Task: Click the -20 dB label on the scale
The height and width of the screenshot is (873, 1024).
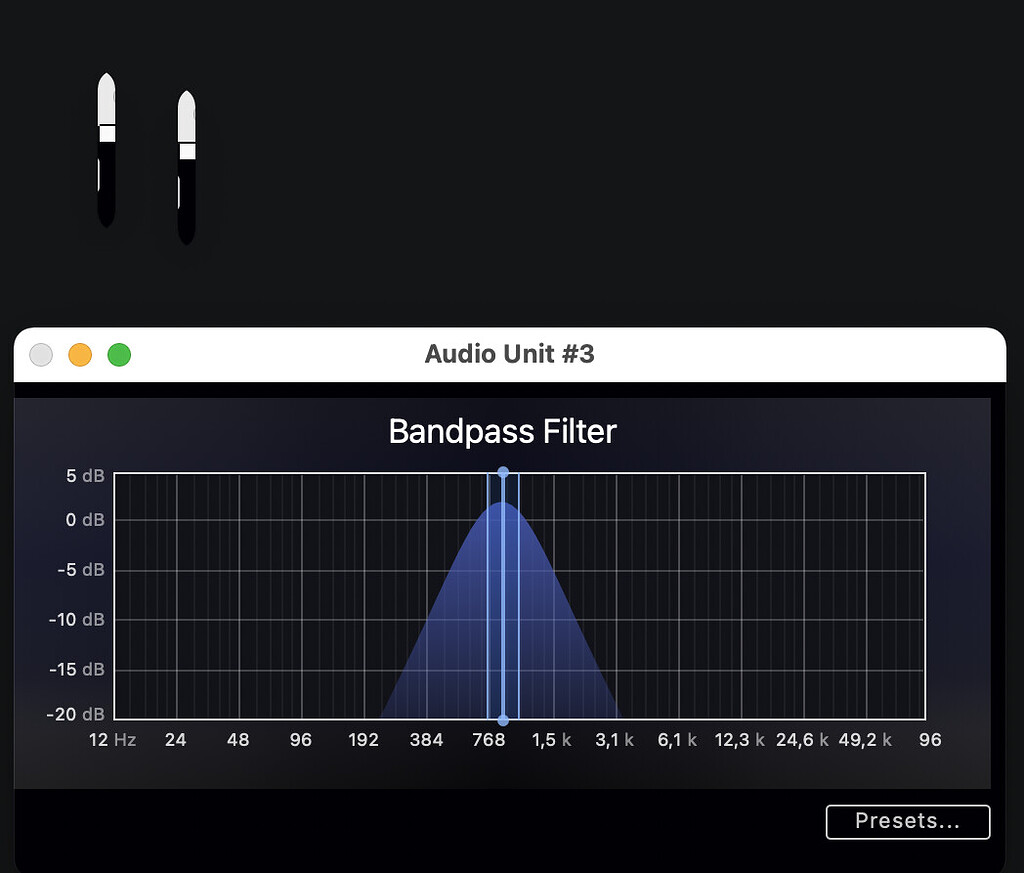Action: point(75,714)
